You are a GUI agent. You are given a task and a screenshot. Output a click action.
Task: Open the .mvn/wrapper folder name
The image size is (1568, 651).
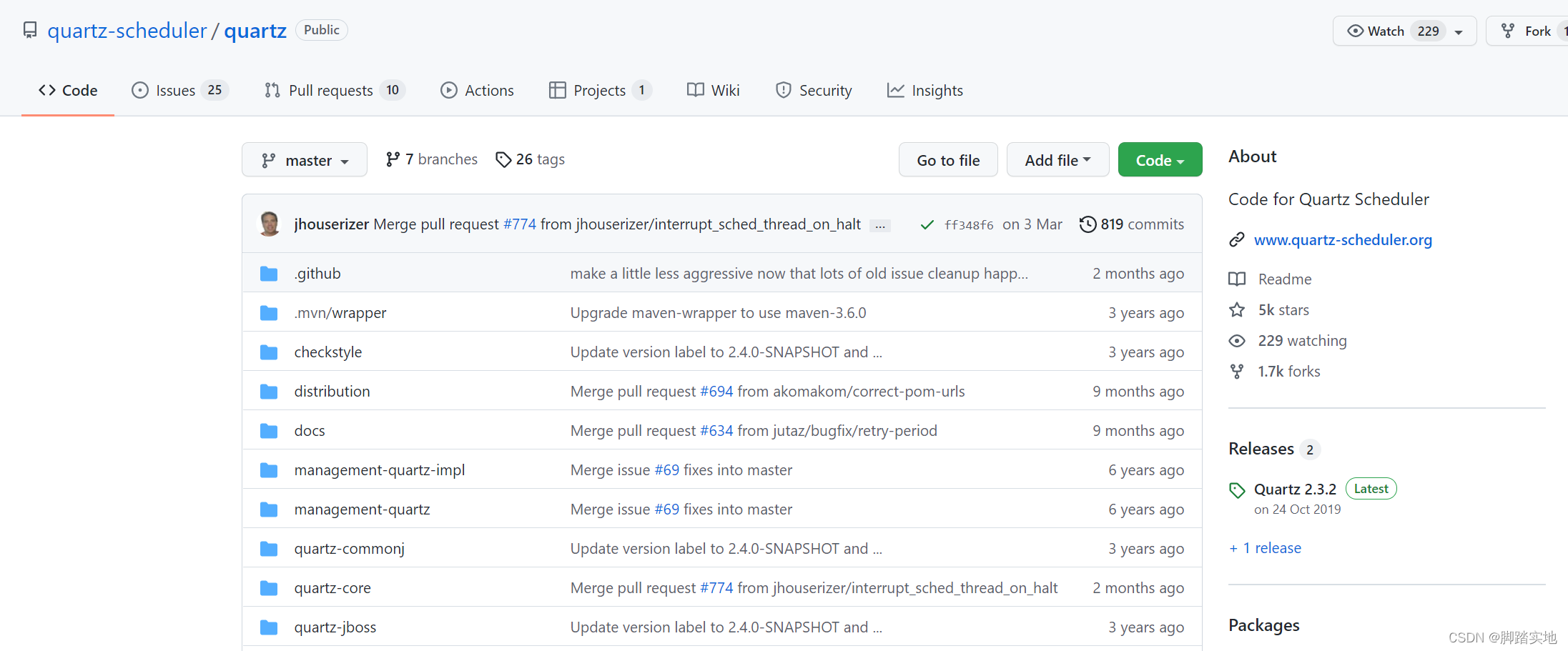pos(340,313)
